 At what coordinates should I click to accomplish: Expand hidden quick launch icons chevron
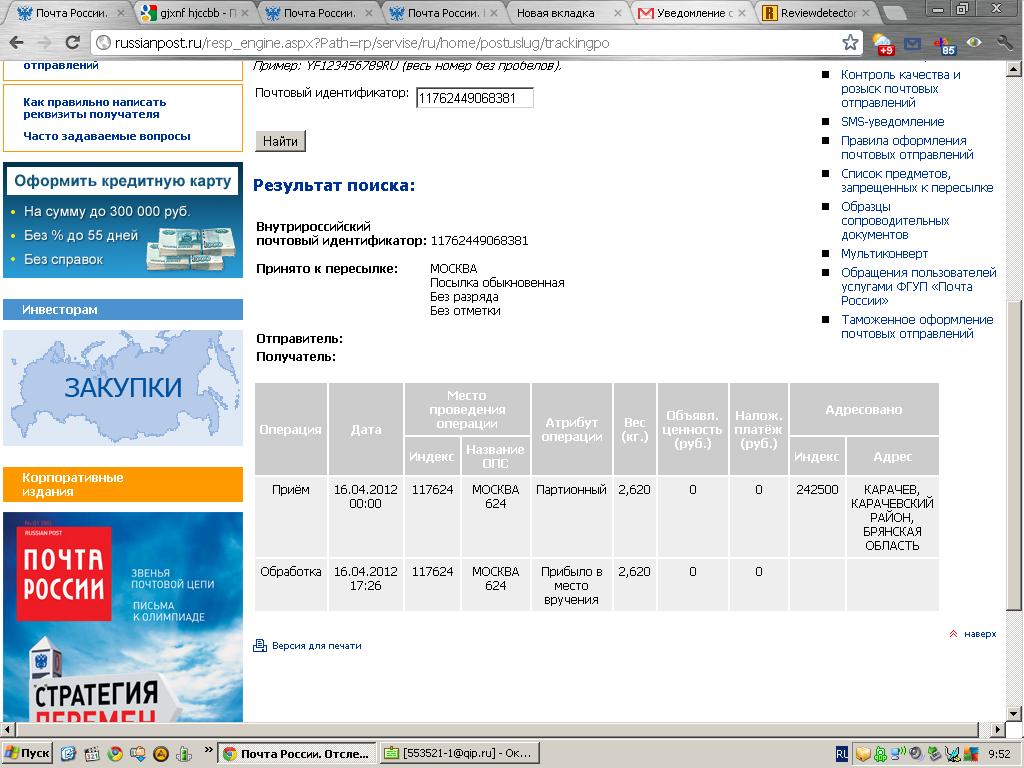click(208, 748)
